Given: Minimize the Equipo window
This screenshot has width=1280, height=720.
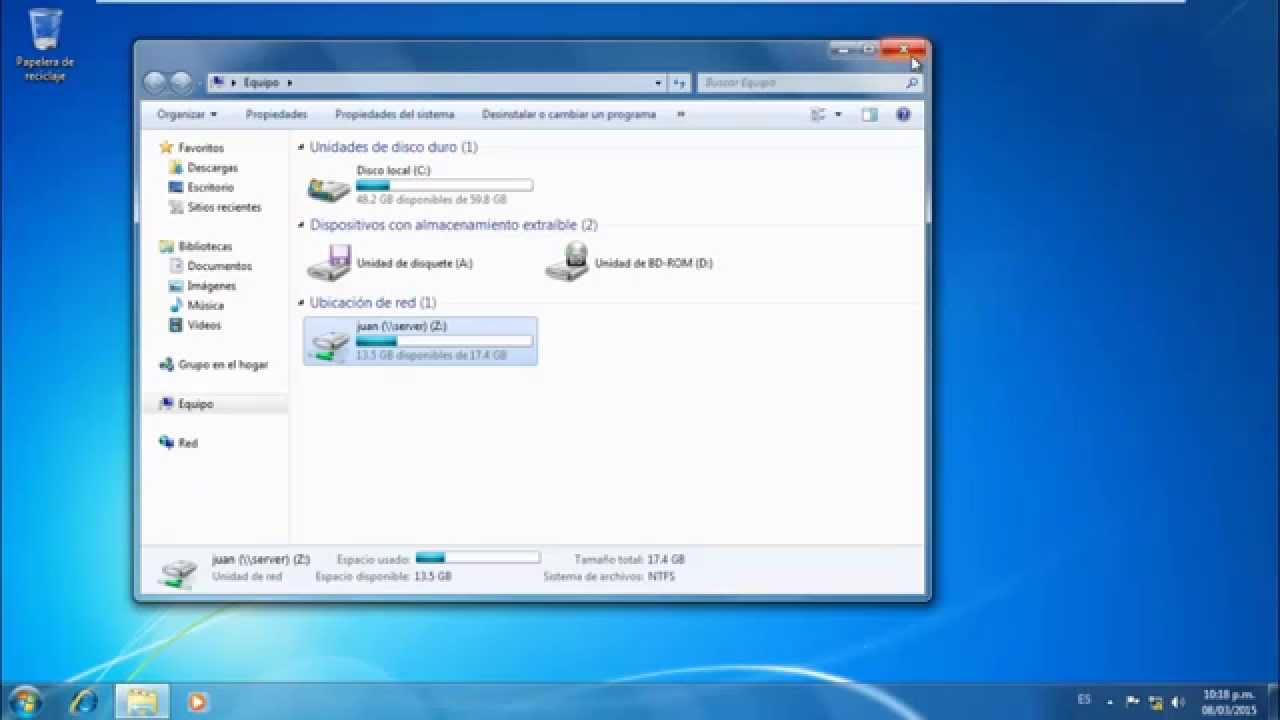Looking at the screenshot, I should pyautogui.click(x=843, y=48).
